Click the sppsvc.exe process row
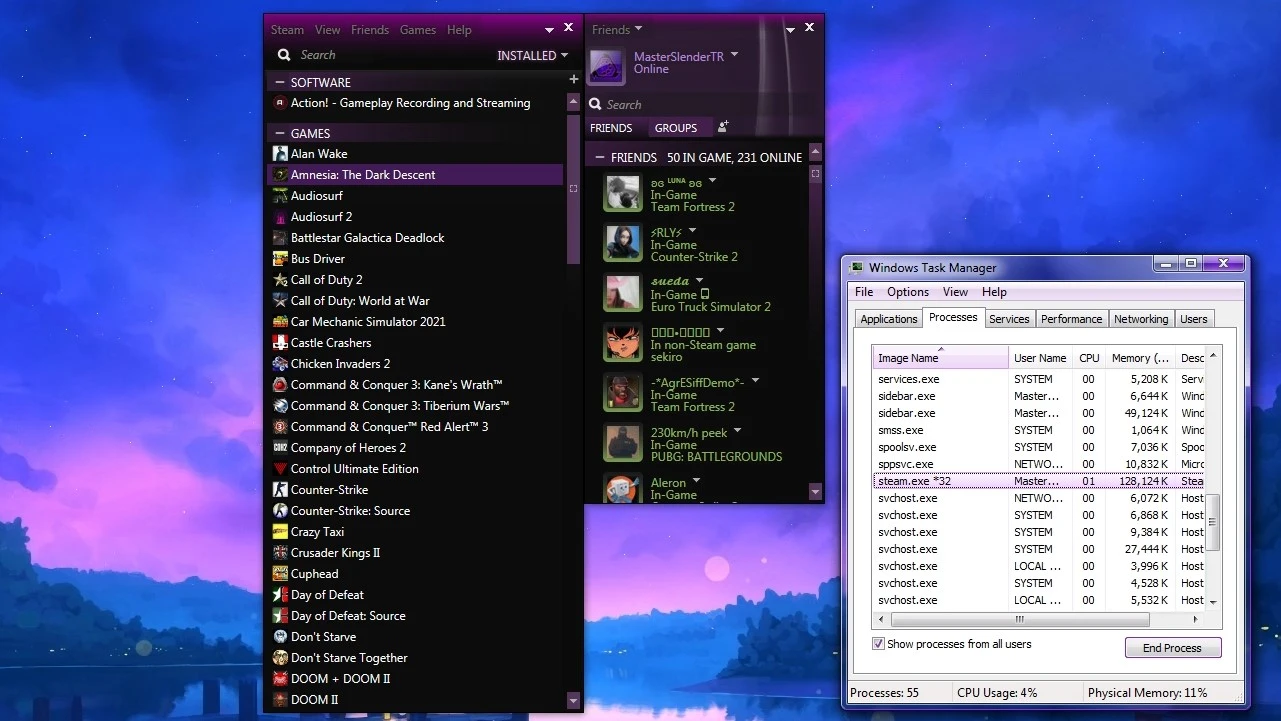The height and width of the screenshot is (721, 1281). [1039, 464]
